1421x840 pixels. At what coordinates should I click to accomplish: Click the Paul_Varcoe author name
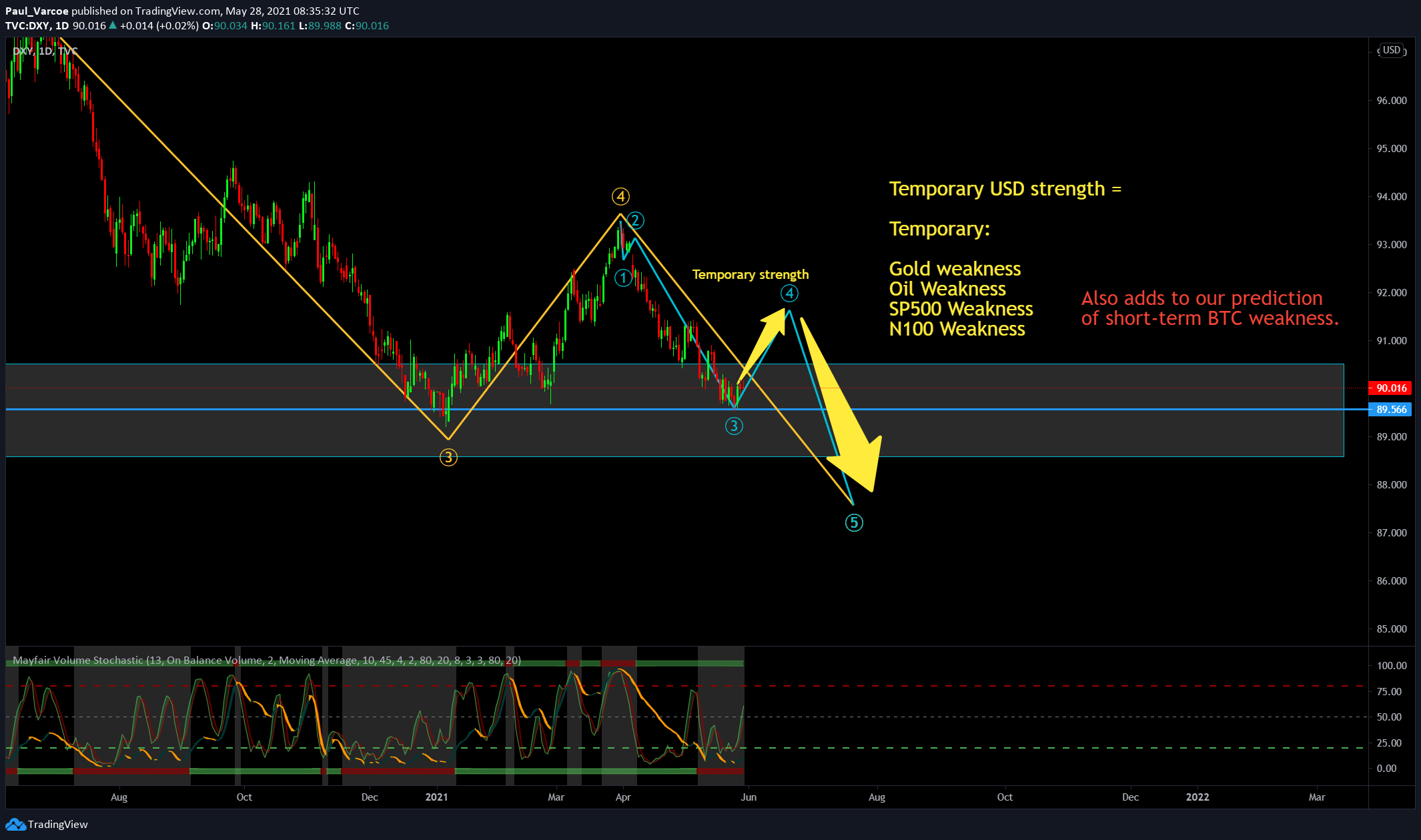[x=37, y=11]
